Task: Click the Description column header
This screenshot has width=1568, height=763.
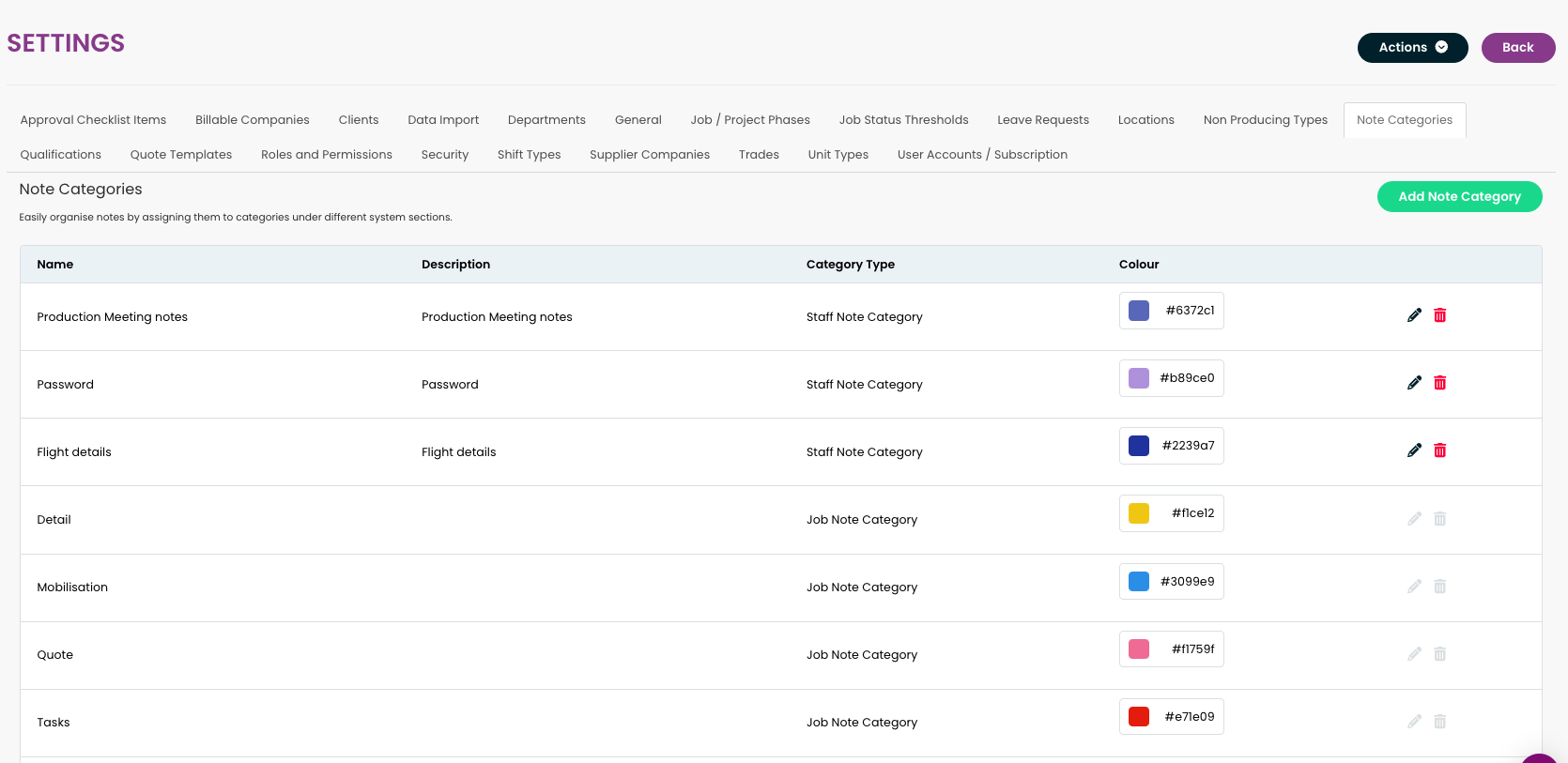Action: (455, 265)
